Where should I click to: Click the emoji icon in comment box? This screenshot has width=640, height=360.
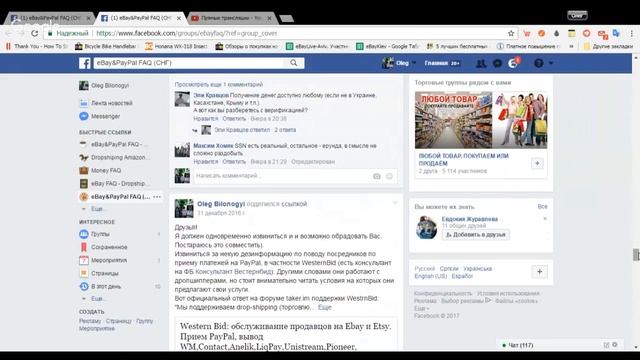tap(389, 176)
